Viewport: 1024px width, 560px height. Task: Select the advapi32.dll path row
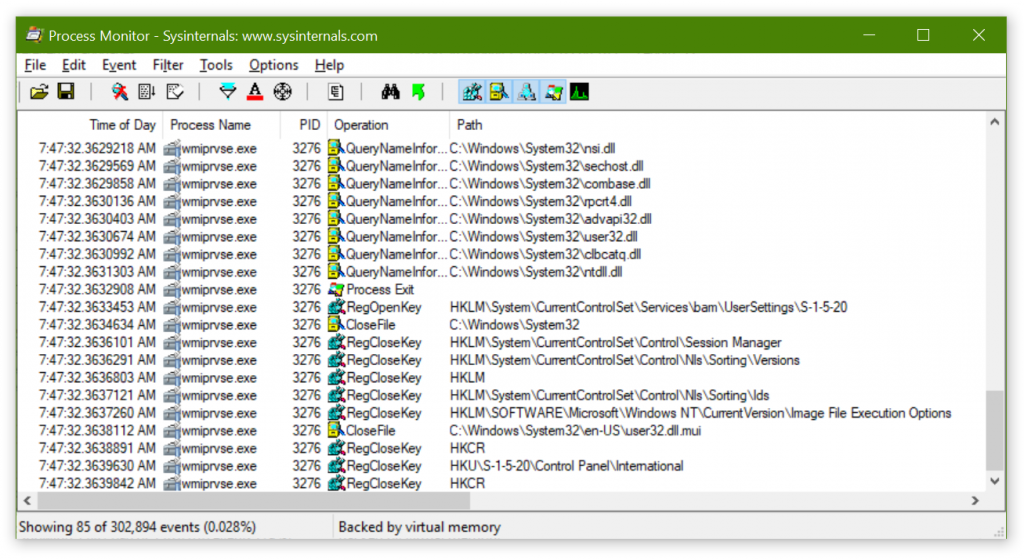(501, 219)
